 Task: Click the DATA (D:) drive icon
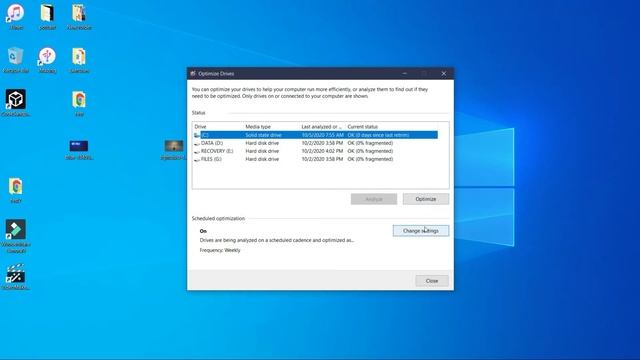tap(197, 143)
